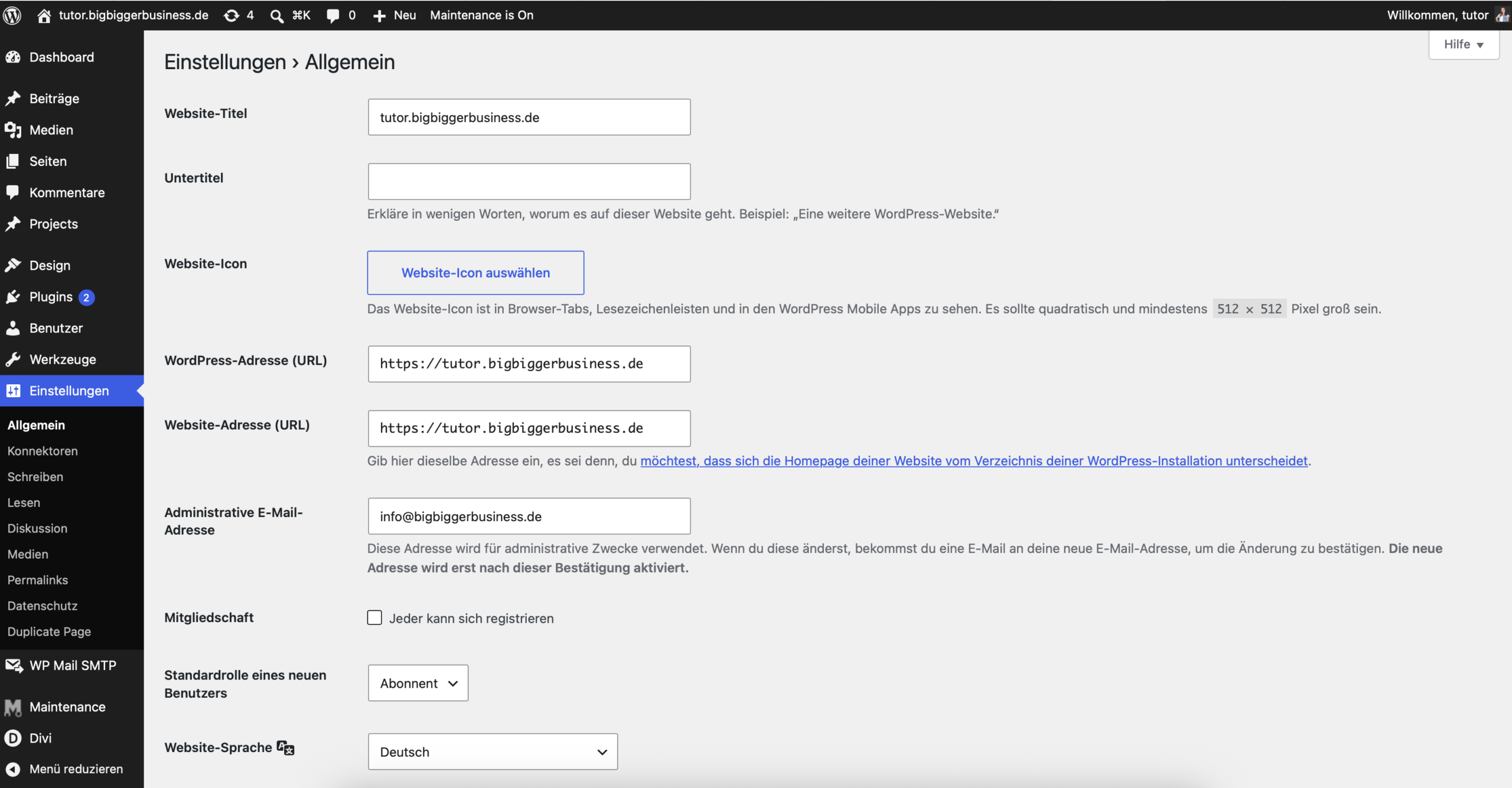Open Lesen settings submenu
The width and height of the screenshot is (1512, 788).
24,503
